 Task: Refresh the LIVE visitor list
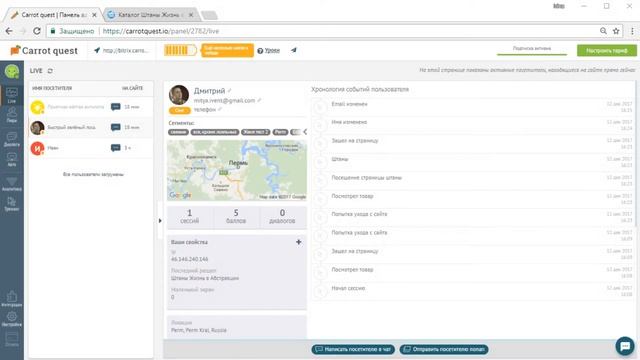(x=50, y=71)
